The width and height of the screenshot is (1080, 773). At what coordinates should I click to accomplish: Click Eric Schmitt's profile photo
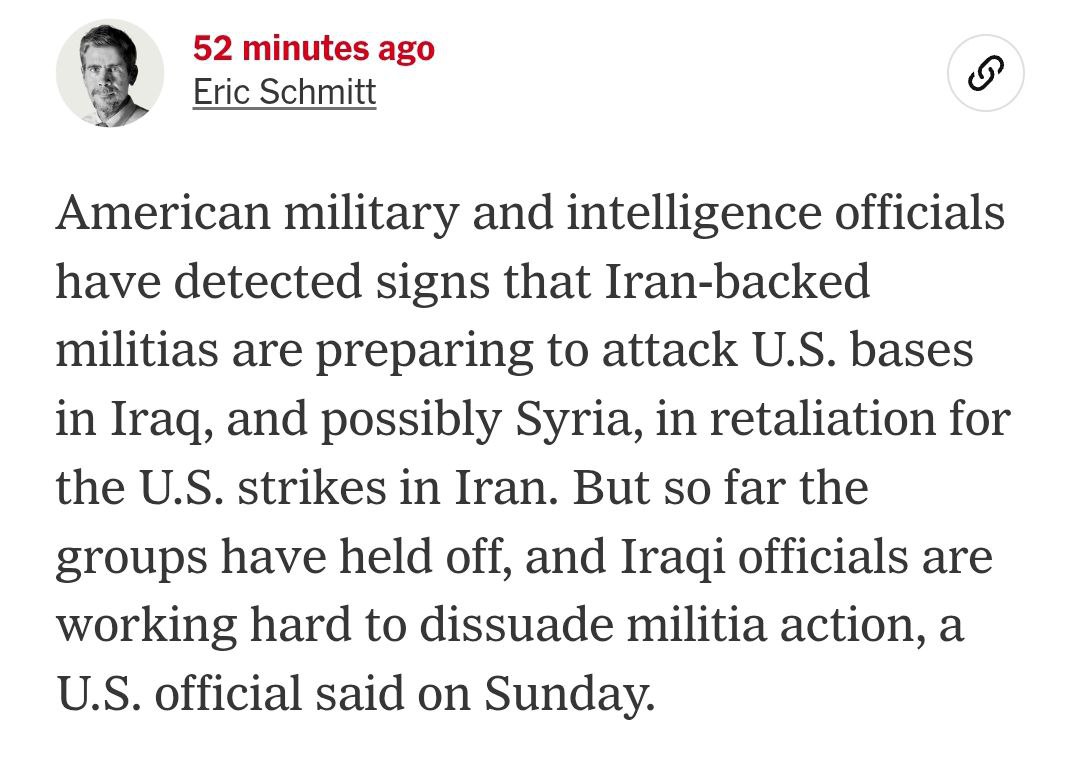pos(109,73)
